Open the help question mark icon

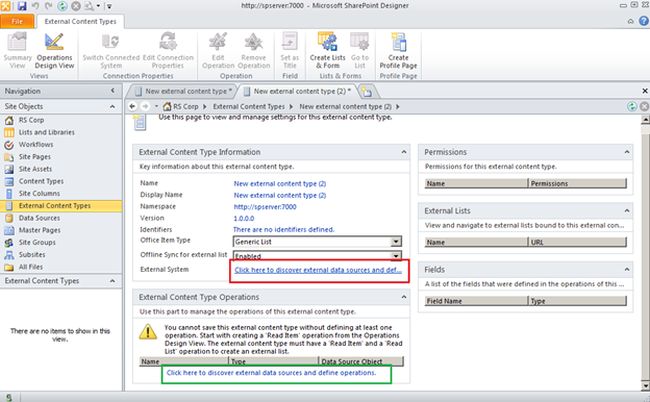[644, 21]
